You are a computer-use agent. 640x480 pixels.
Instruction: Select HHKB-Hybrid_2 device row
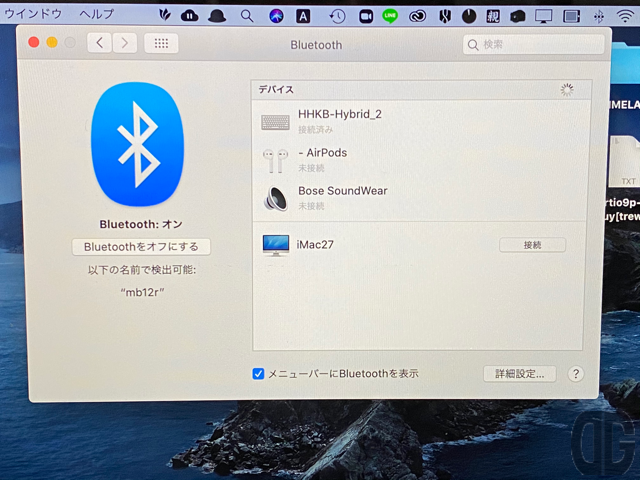421,121
